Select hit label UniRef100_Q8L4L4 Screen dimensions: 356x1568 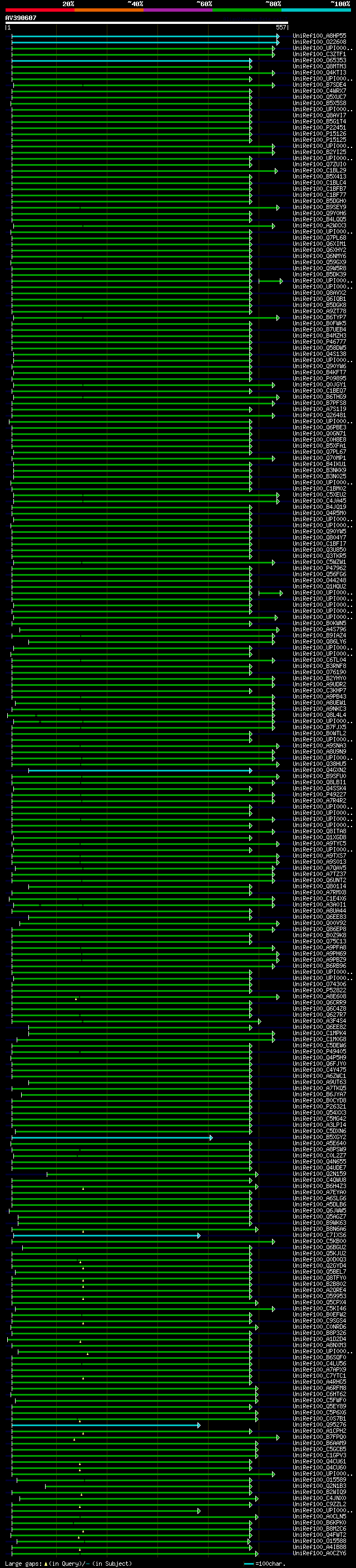(319, 715)
